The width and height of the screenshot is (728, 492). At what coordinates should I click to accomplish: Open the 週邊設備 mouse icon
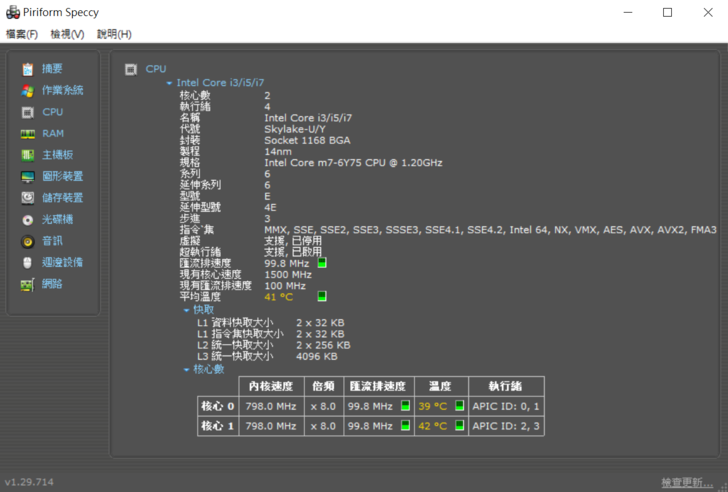pyautogui.click(x=28, y=262)
